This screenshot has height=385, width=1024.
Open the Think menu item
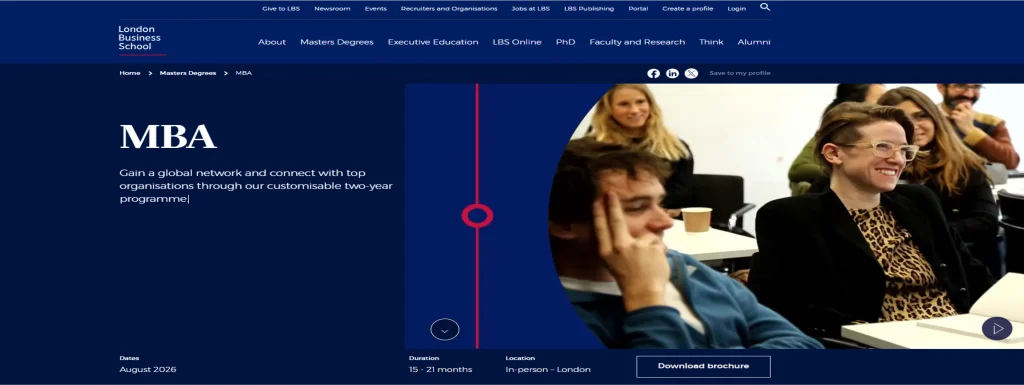point(711,42)
